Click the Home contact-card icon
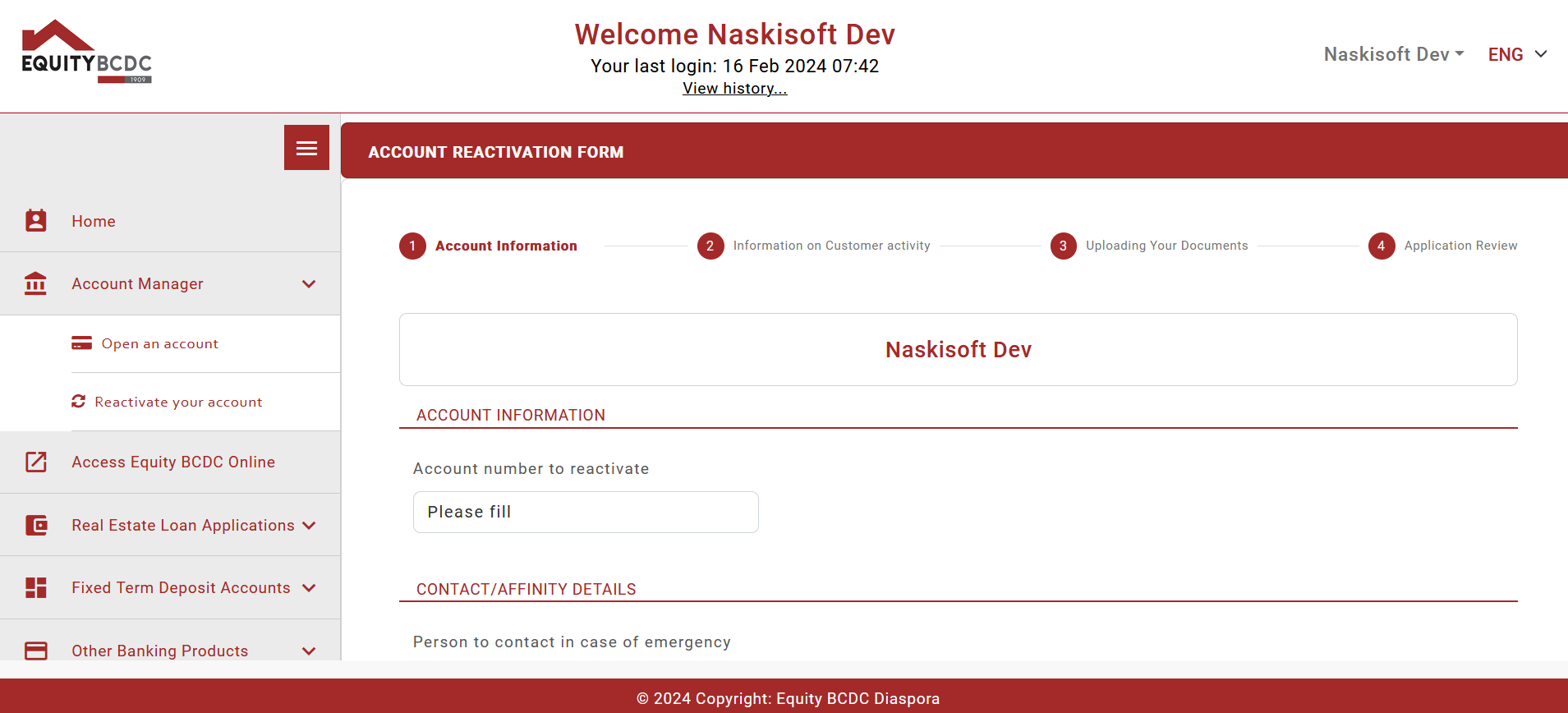The image size is (1568, 713). pyautogui.click(x=36, y=220)
